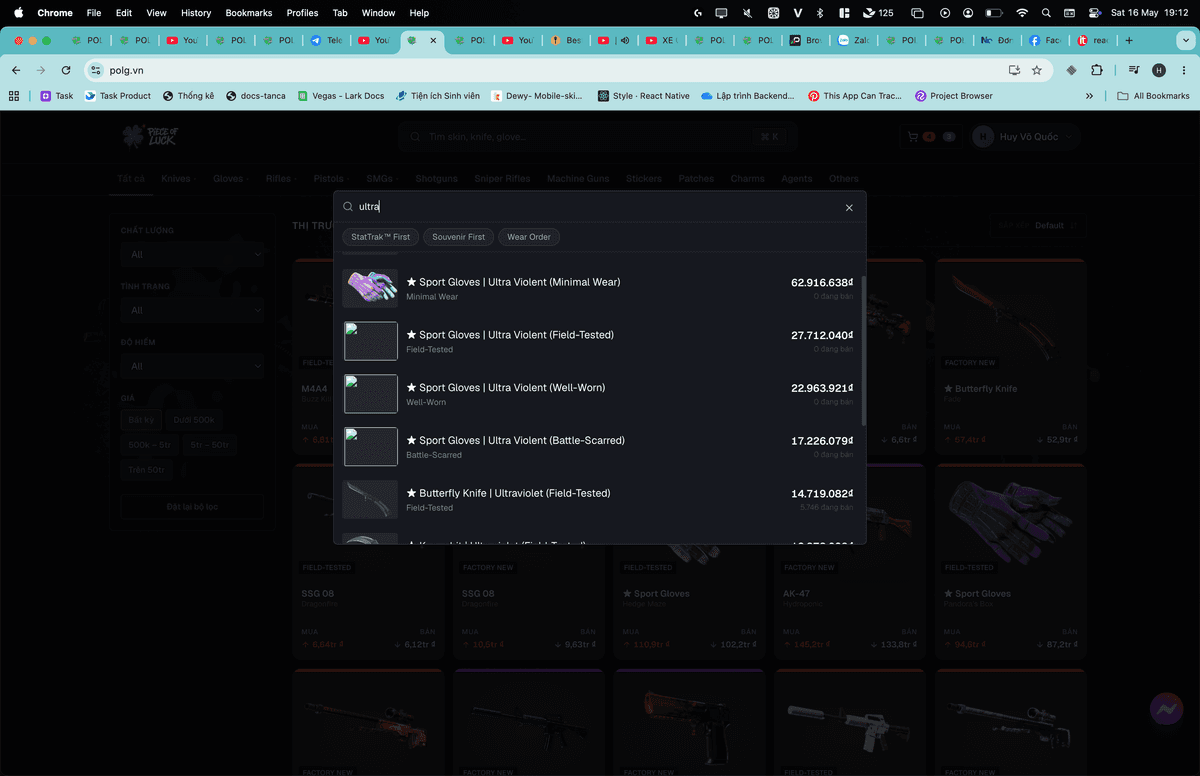Open the Vegas - Lark Docs bookmark
The image size is (1200, 776).
pyautogui.click(x=341, y=96)
